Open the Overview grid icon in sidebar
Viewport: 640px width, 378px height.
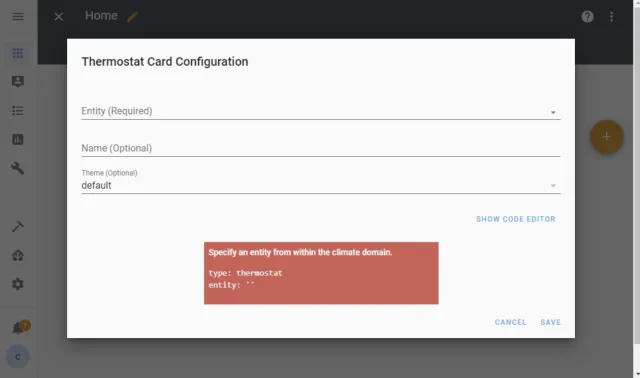(18, 53)
